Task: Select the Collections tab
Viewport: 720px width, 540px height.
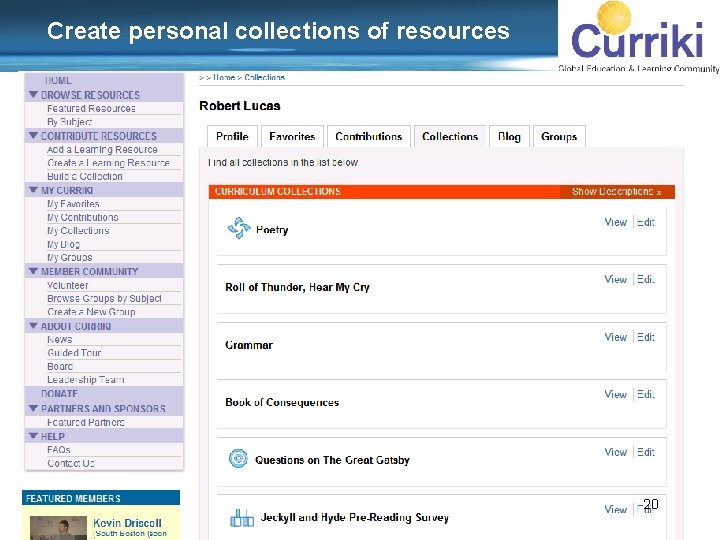Action: point(450,136)
